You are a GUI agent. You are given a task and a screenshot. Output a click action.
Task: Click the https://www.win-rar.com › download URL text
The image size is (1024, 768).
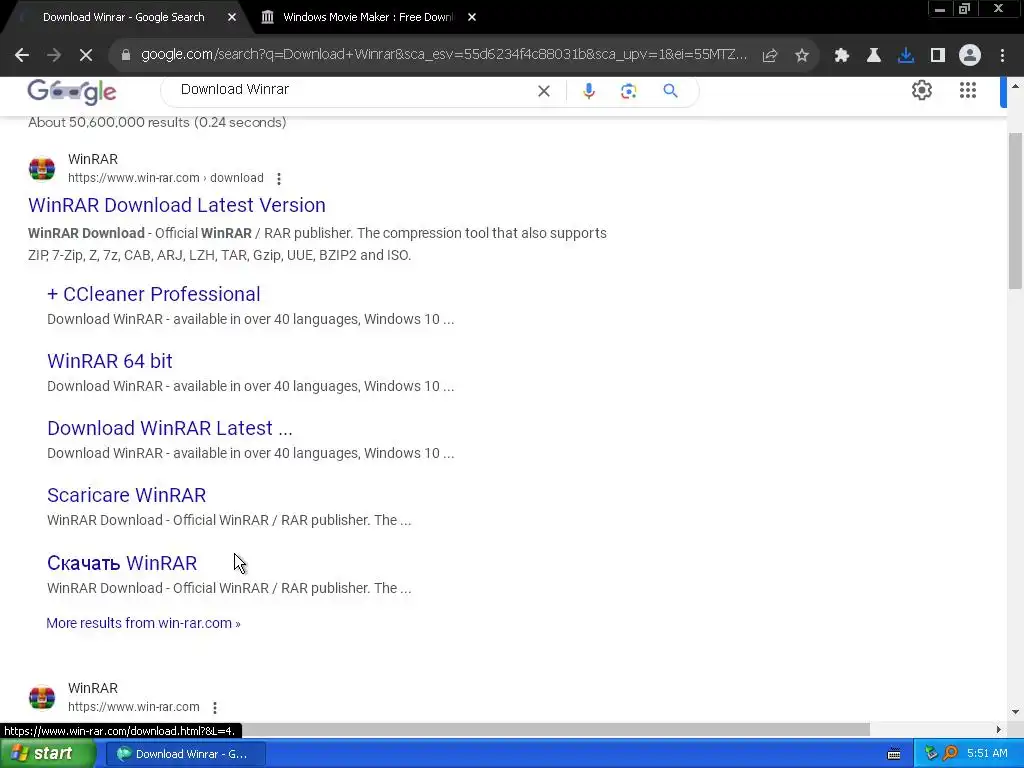166,178
